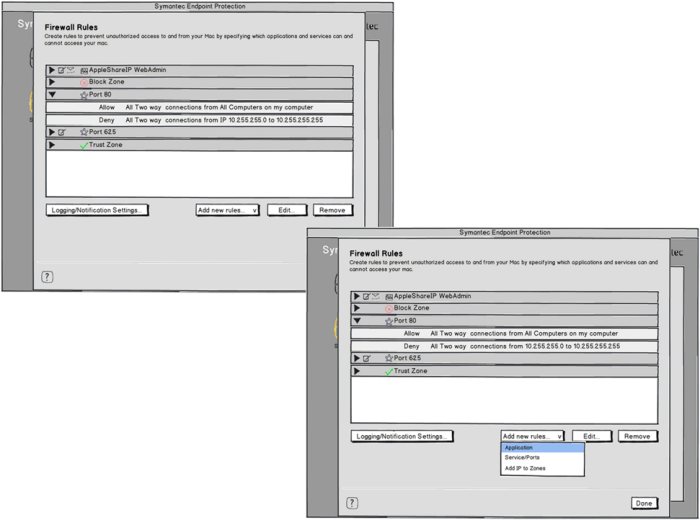Click red X icon of Block Zone, back window
The width and height of the screenshot is (700, 520).
click(84, 83)
